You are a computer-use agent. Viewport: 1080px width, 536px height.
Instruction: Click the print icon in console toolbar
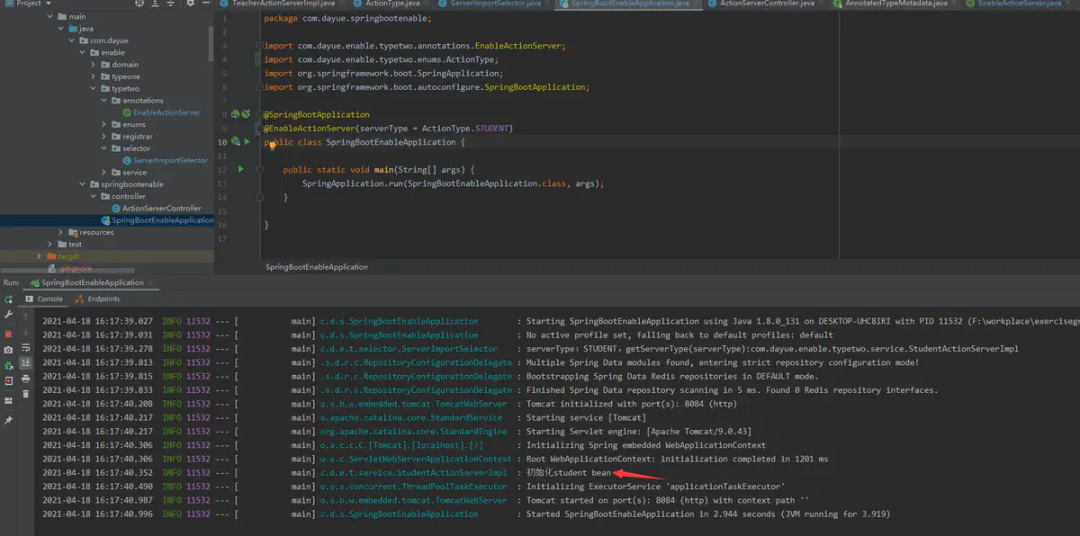point(26,379)
